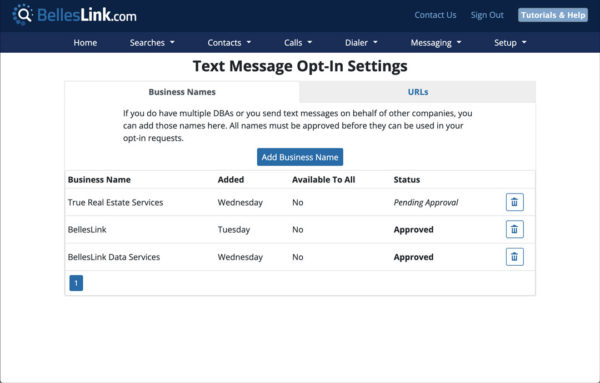Delete True Real Estate Services entry
This screenshot has height=383, width=600.
(x=515, y=202)
